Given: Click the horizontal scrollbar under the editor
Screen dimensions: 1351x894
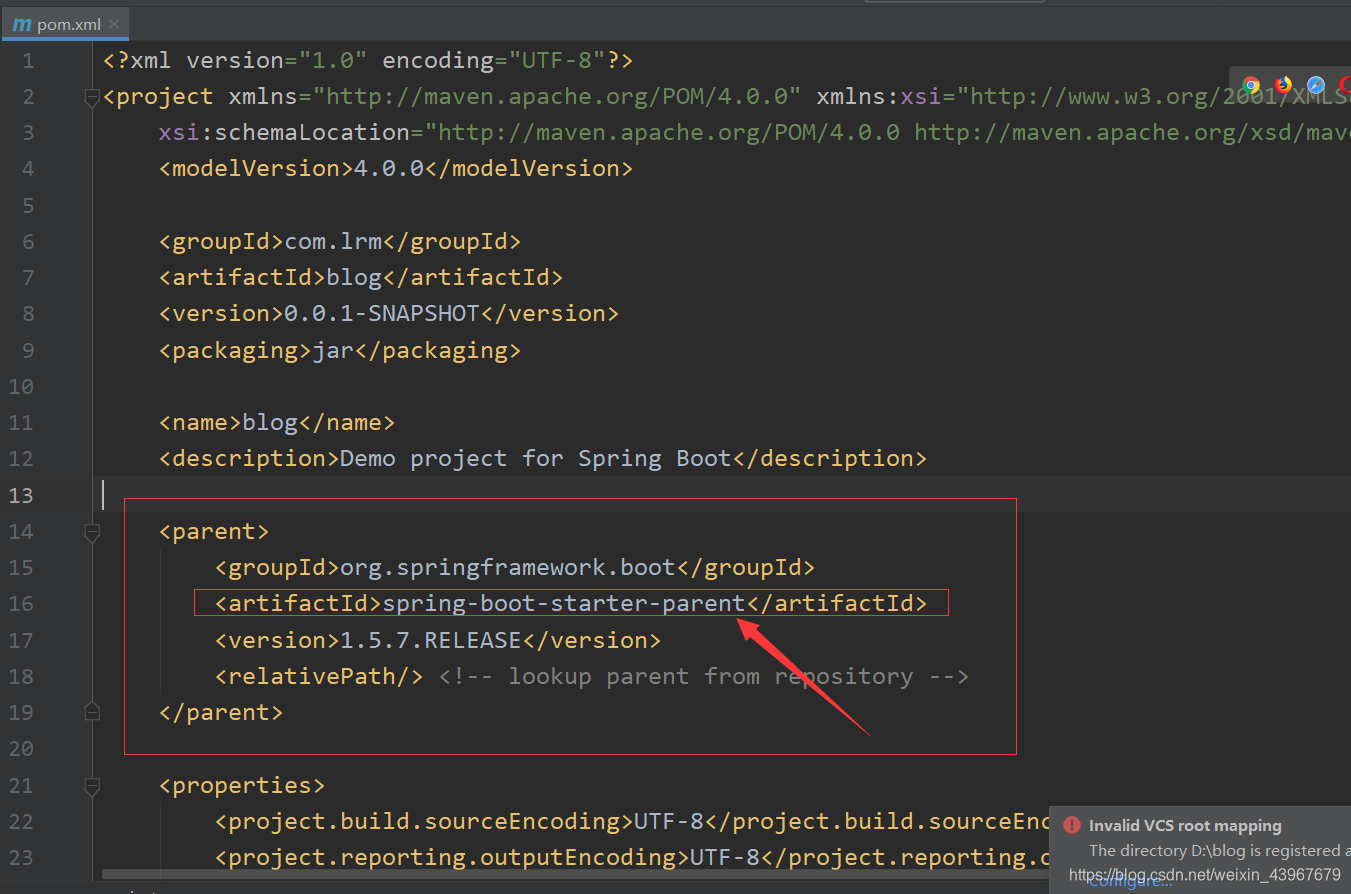Looking at the screenshot, I should (575, 875).
